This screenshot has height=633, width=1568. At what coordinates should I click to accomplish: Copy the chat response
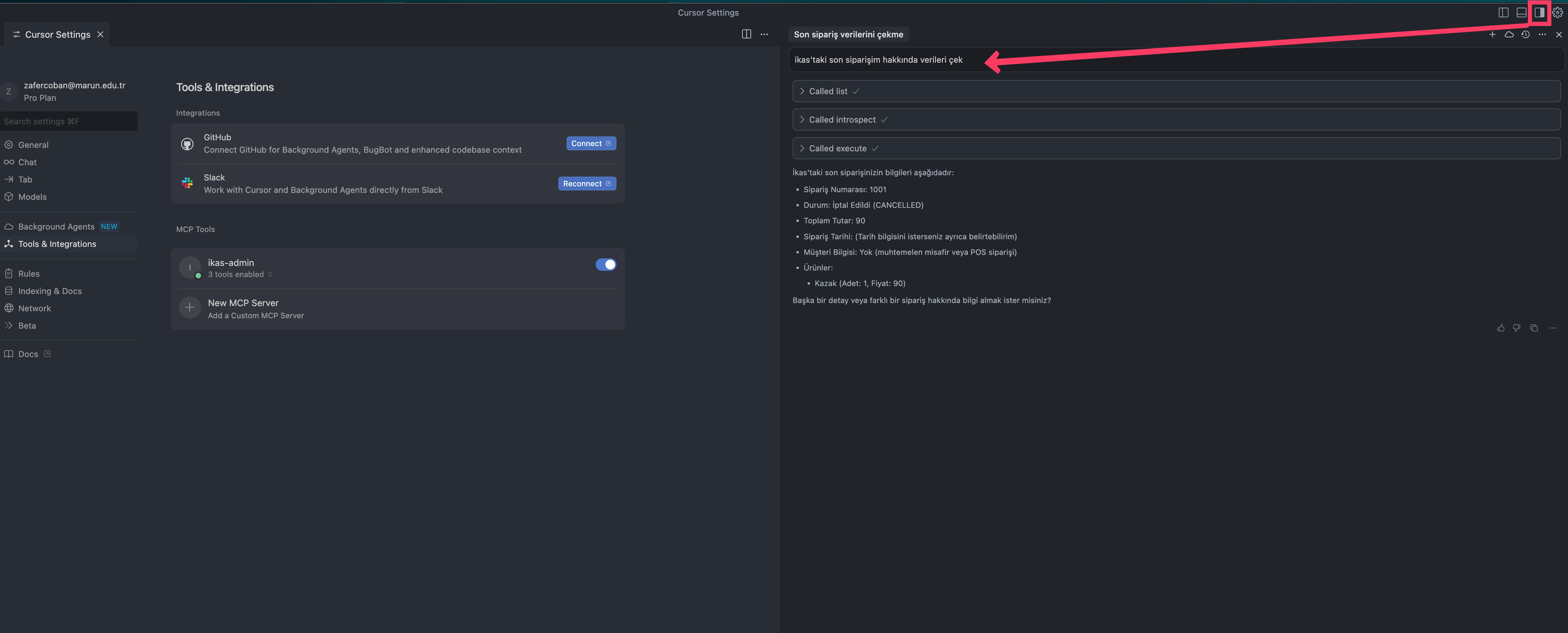pos(1534,328)
